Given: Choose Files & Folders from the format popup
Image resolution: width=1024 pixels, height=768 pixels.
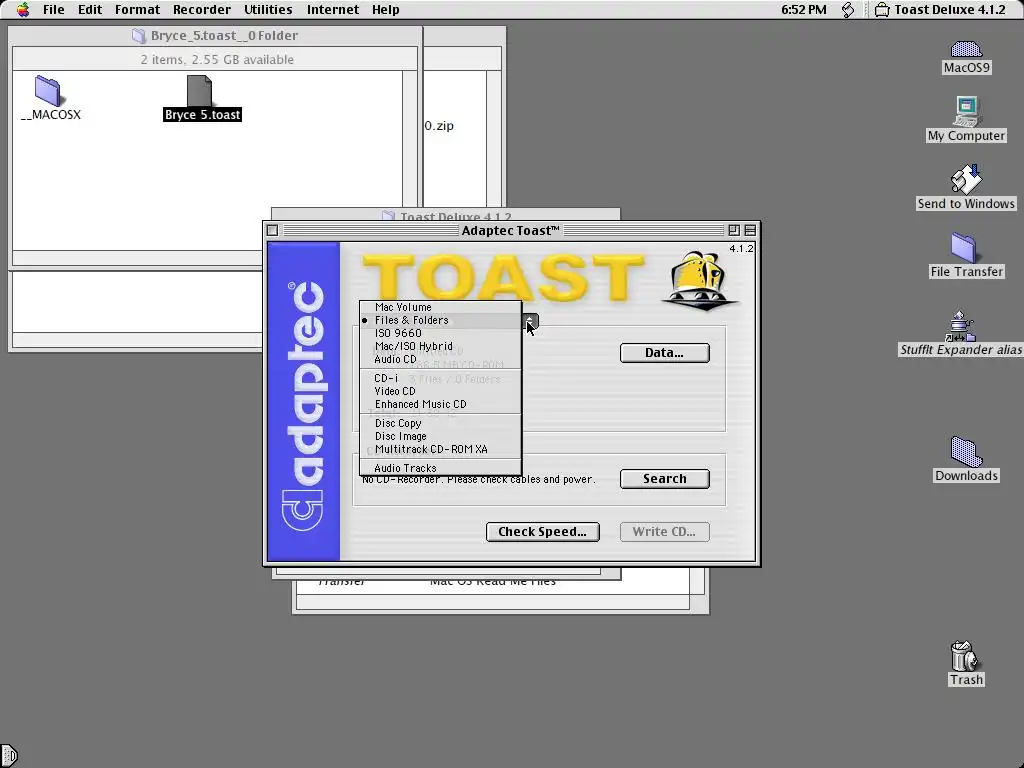Looking at the screenshot, I should click(x=441, y=320).
